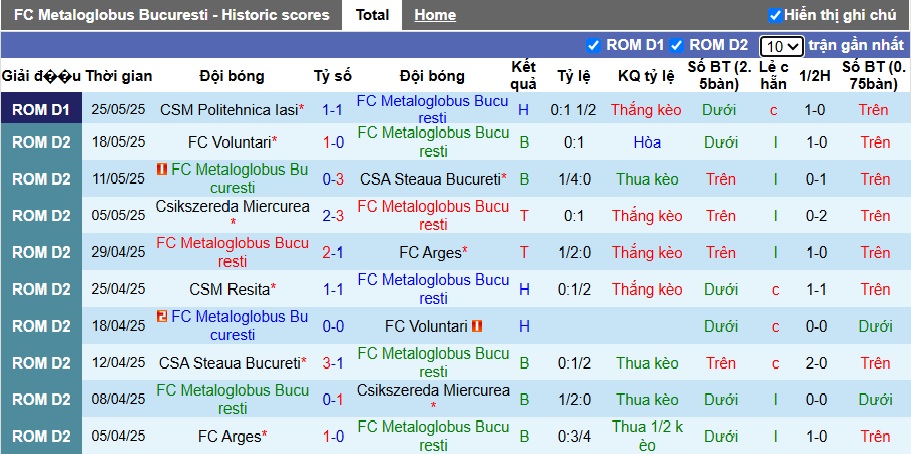Image resolution: width=911 pixels, height=454 pixels.
Task: Switch to the Total tab
Action: (x=372, y=15)
